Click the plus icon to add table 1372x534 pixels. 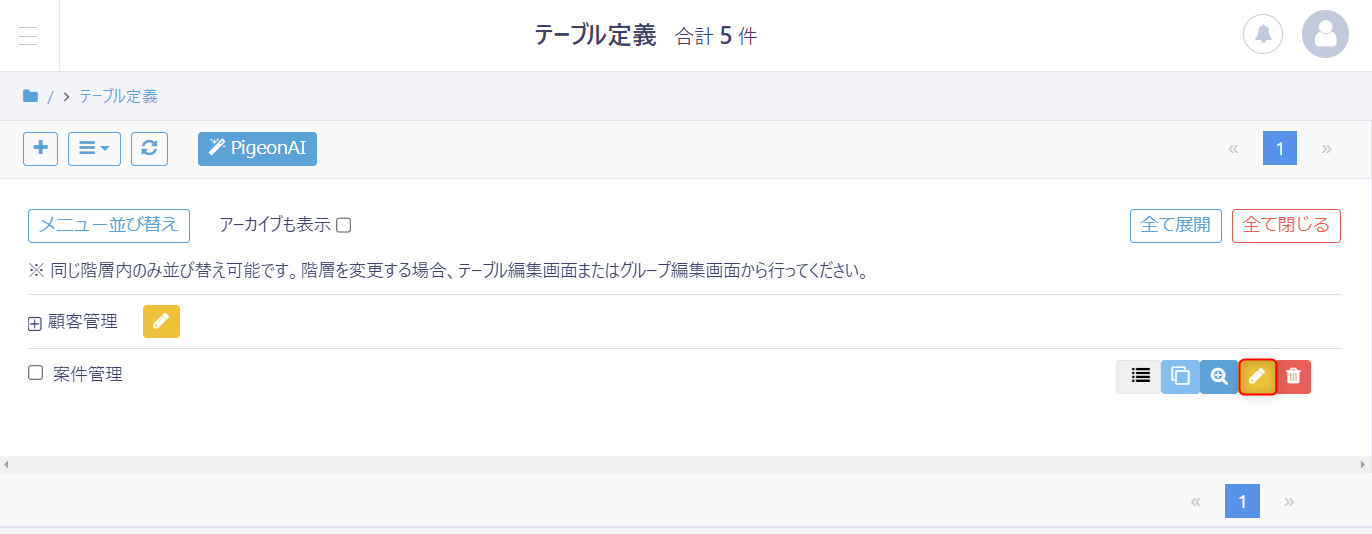(x=40, y=148)
